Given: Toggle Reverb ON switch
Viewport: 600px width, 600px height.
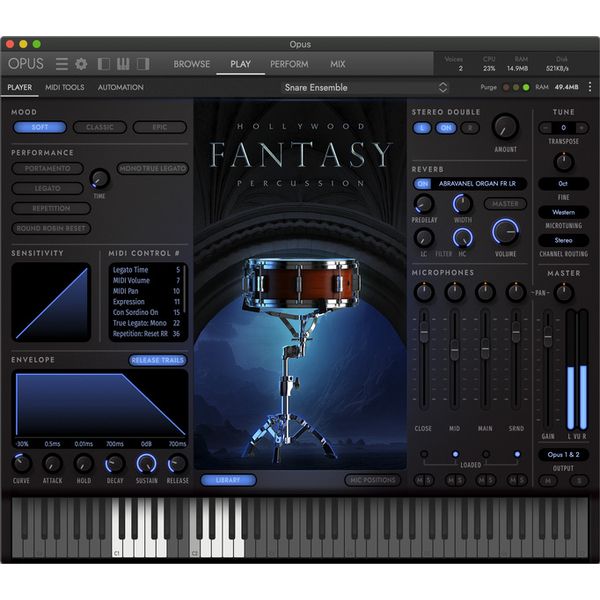Looking at the screenshot, I should [x=422, y=184].
